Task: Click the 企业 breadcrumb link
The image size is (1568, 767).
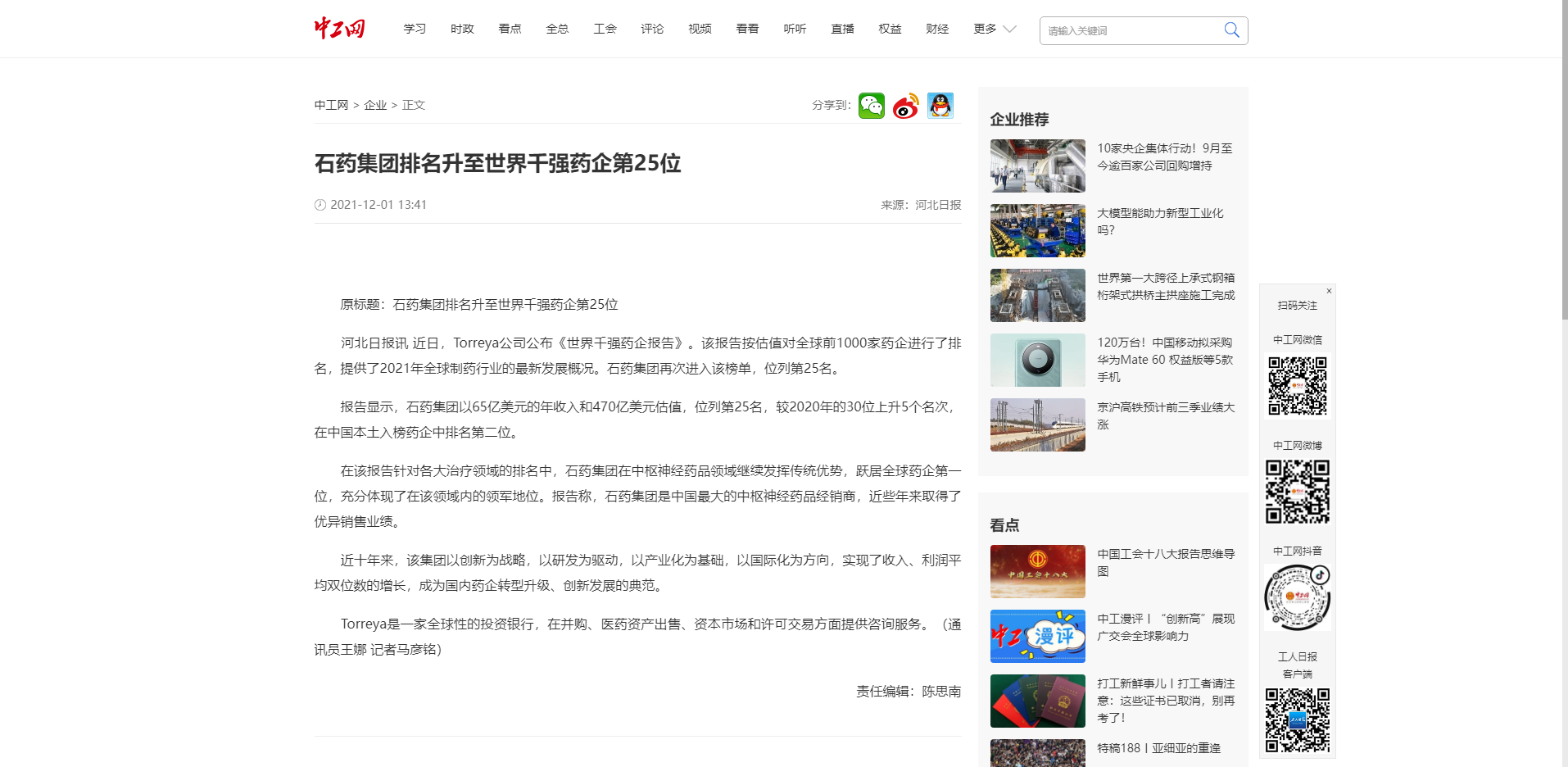Action: pyautogui.click(x=375, y=105)
